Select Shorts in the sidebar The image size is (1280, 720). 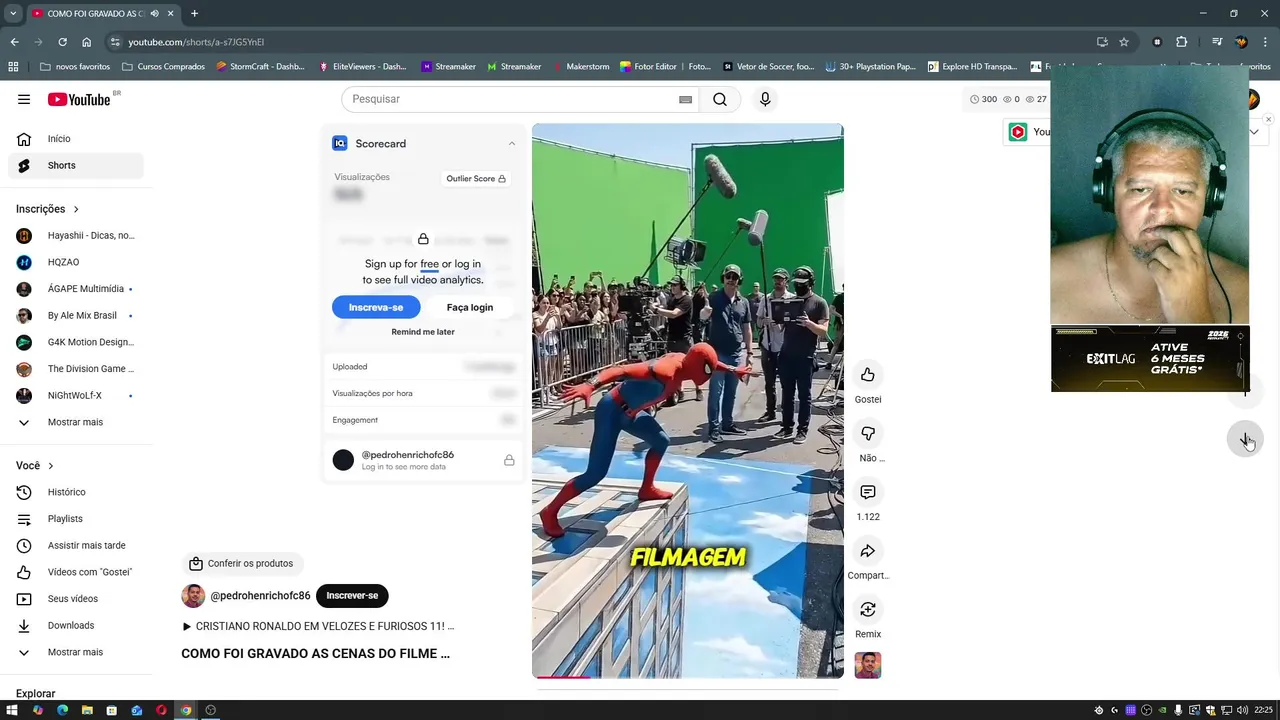pyautogui.click(x=76, y=165)
